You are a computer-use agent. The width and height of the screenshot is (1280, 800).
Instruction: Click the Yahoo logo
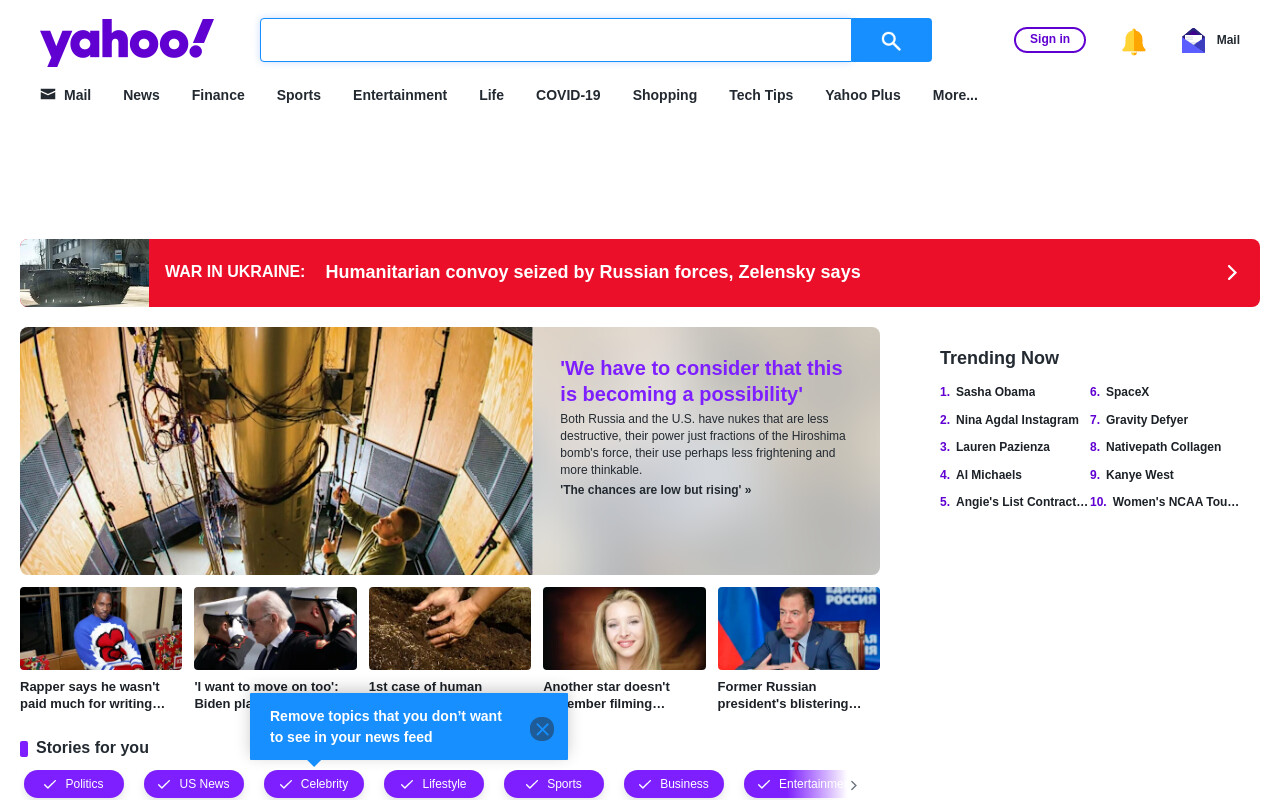127,42
